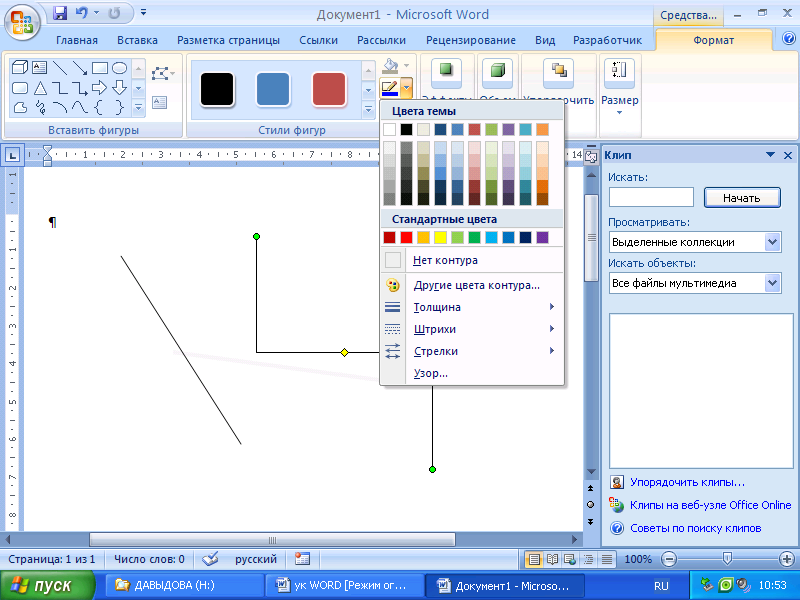Pick the 3D Cube shape in the gallery

click(x=20, y=68)
